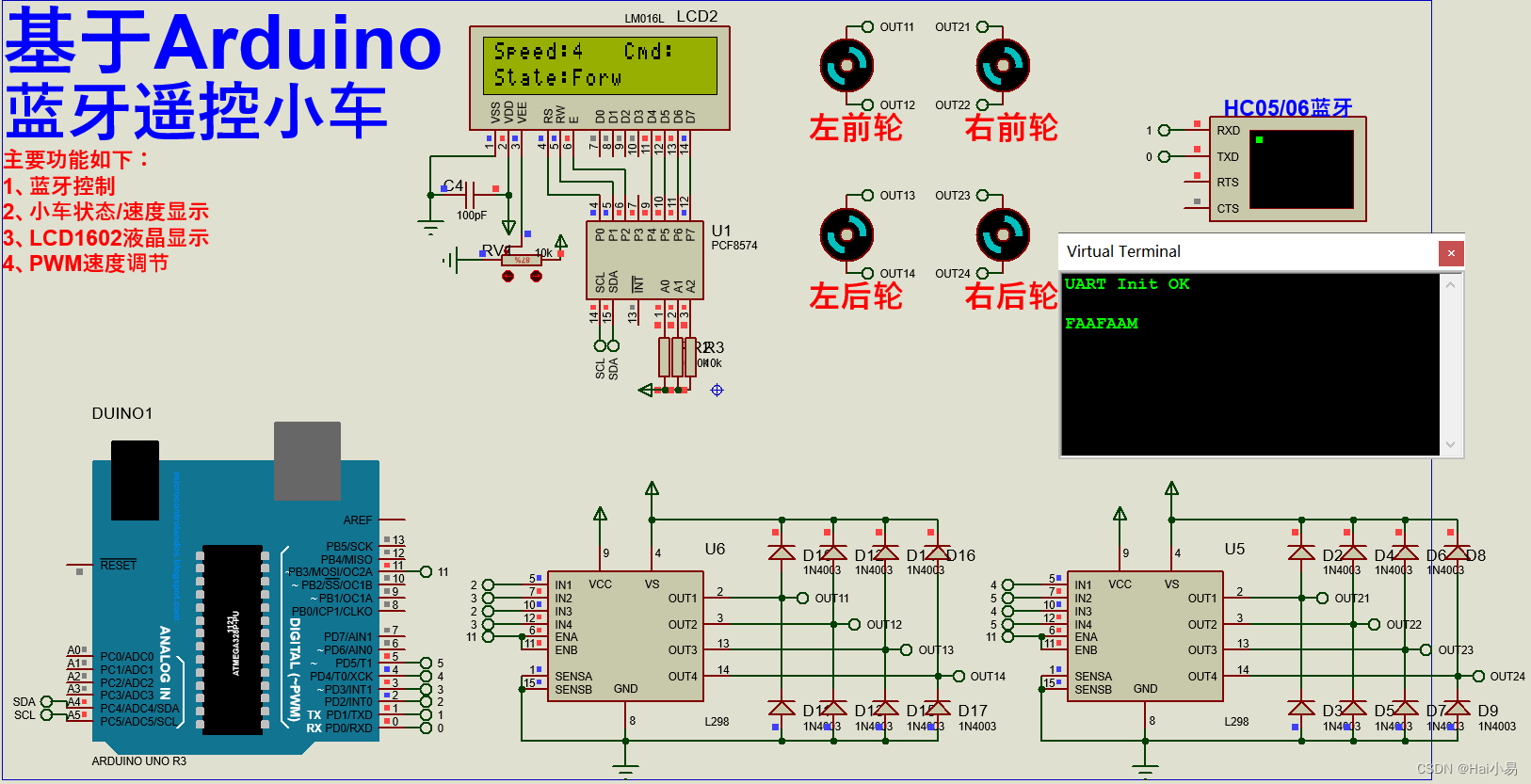The width and height of the screenshot is (1531, 784).
Task: Click the Arduino USB connector block
Action: pos(307,460)
